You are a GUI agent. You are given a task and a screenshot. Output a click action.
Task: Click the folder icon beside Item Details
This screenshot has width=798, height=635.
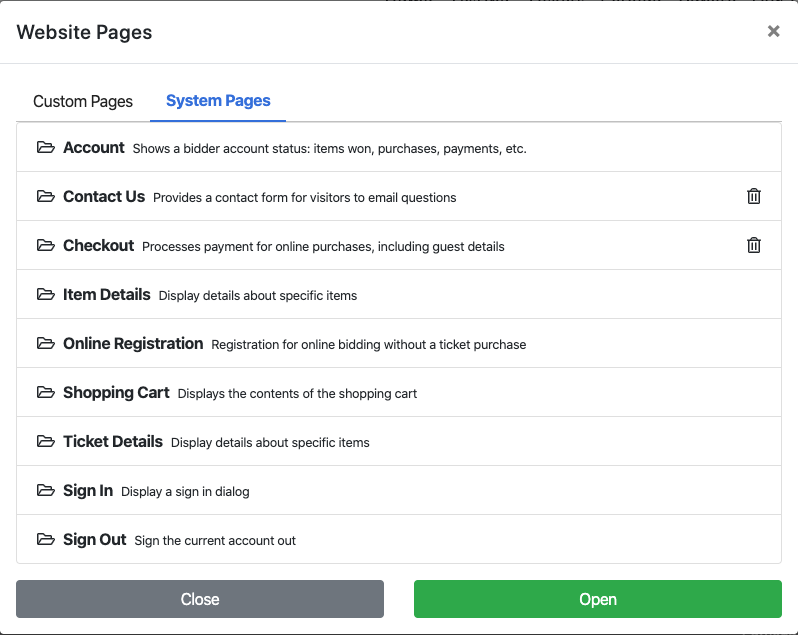(45, 295)
